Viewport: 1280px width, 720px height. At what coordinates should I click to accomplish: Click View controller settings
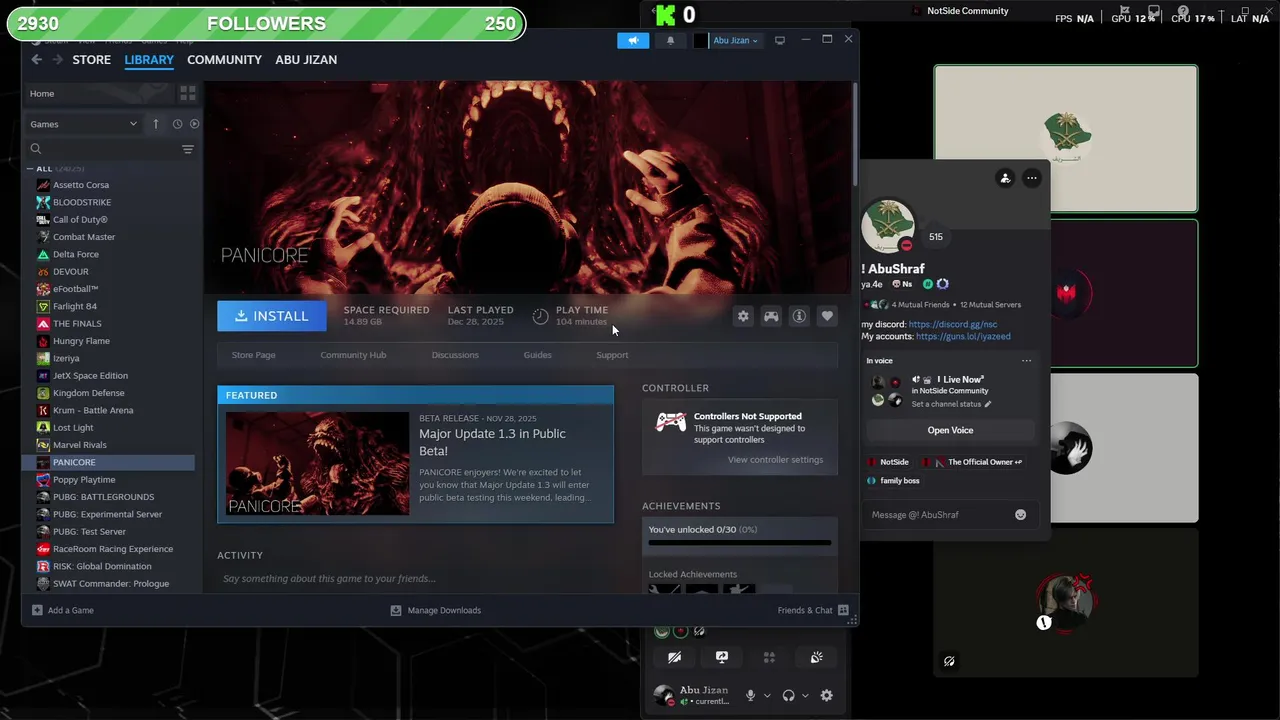775,460
